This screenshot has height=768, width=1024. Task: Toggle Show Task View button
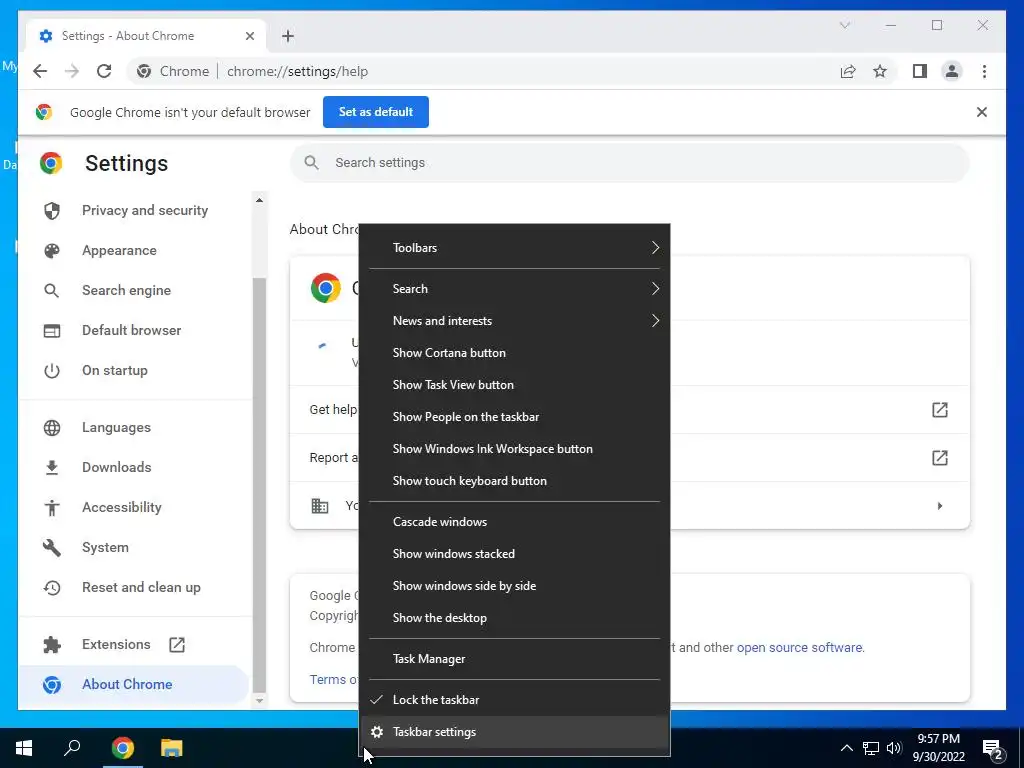pyautogui.click(x=515, y=385)
